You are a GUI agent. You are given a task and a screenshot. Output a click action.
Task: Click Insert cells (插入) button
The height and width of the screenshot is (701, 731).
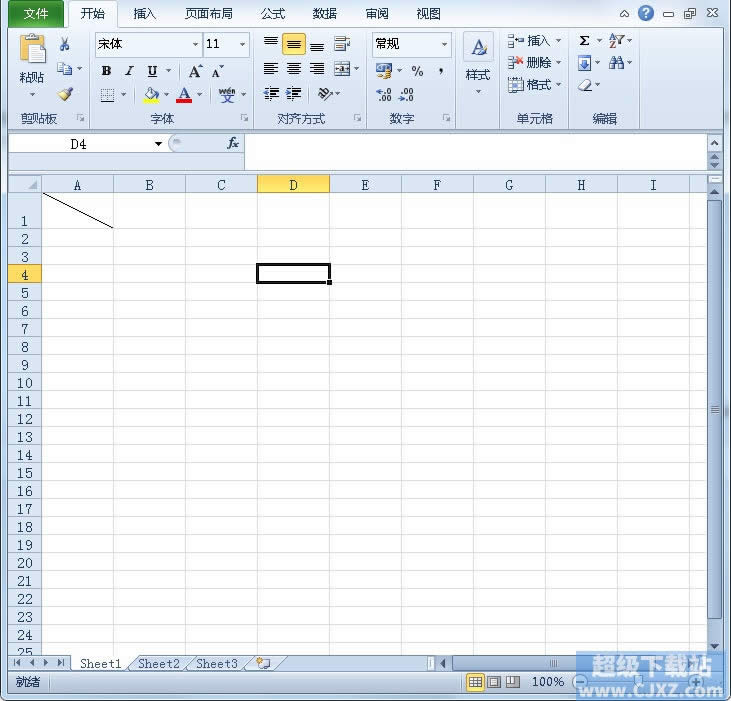click(534, 41)
